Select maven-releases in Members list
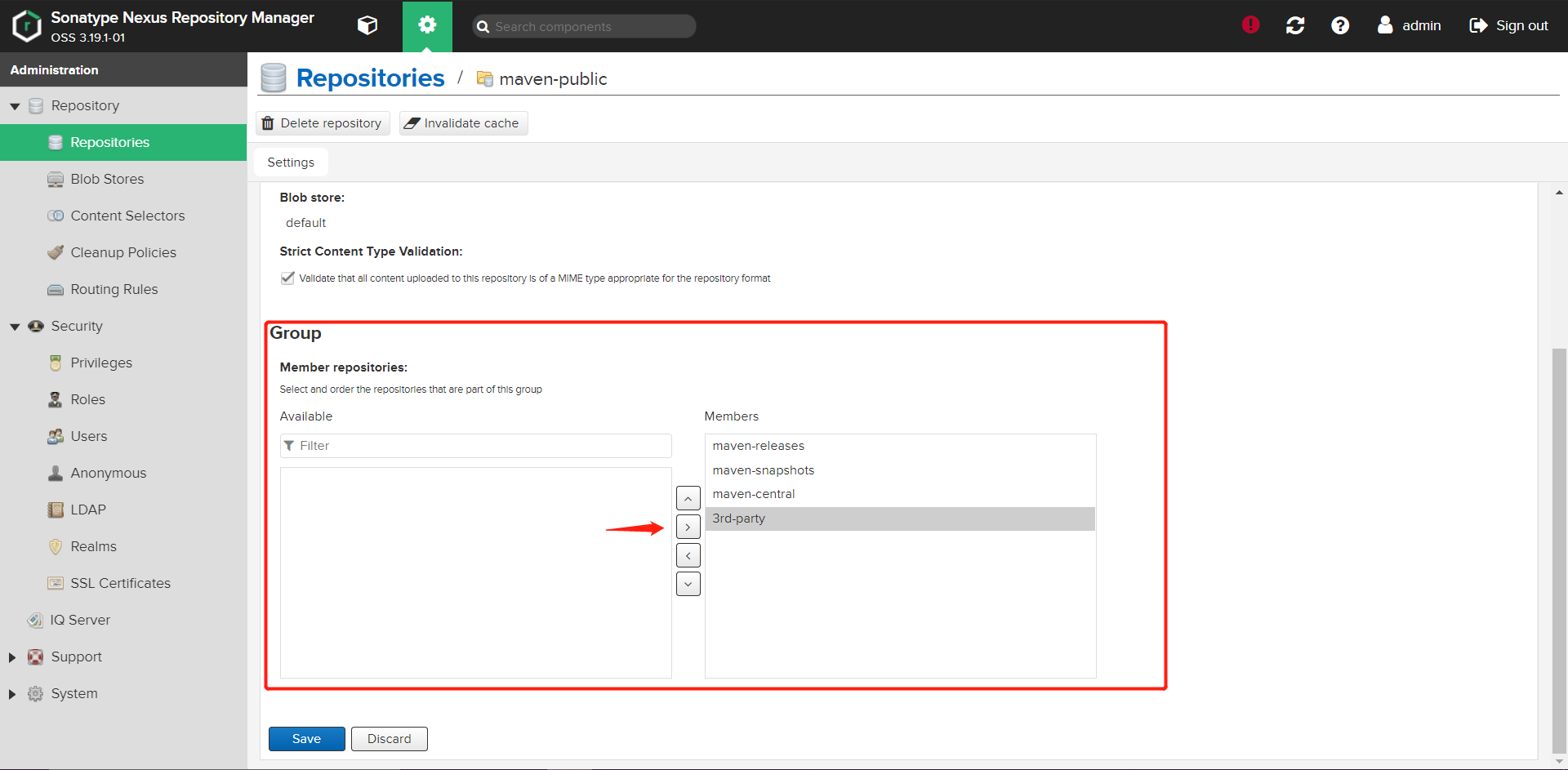 click(900, 446)
